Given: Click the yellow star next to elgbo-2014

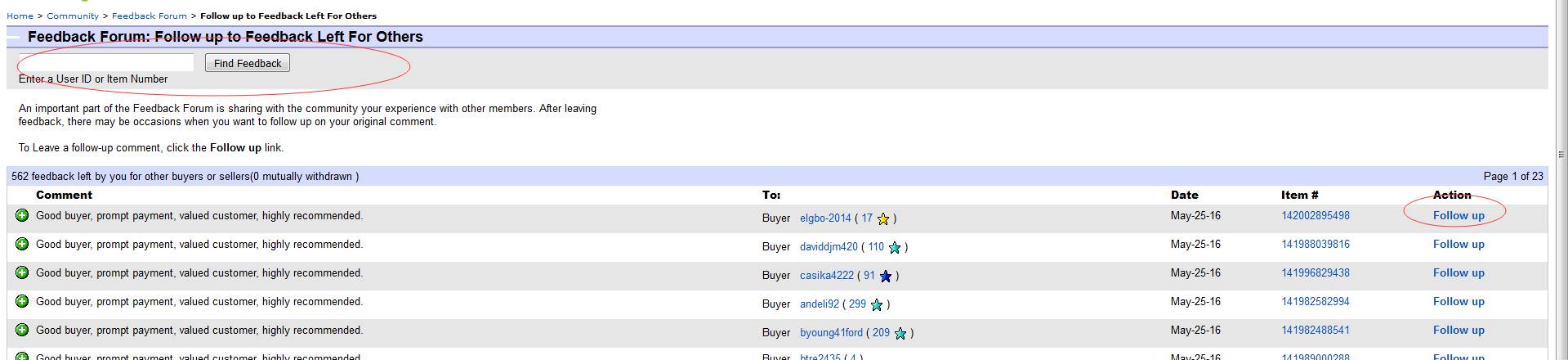Looking at the screenshot, I should point(882,219).
